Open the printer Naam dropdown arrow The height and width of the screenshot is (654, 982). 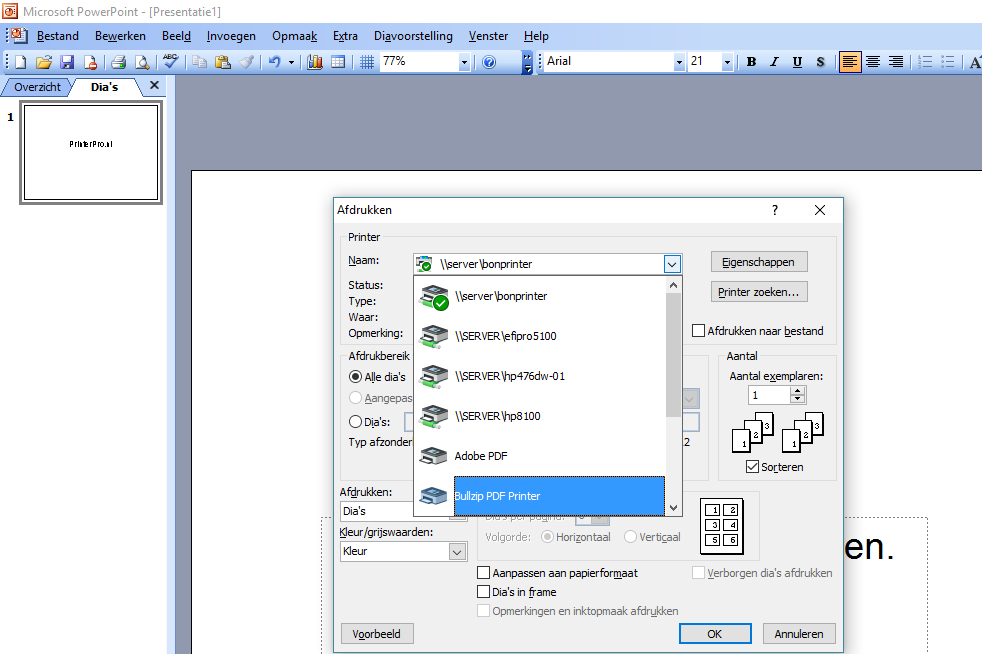pyautogui.click(x=672, y=264)
